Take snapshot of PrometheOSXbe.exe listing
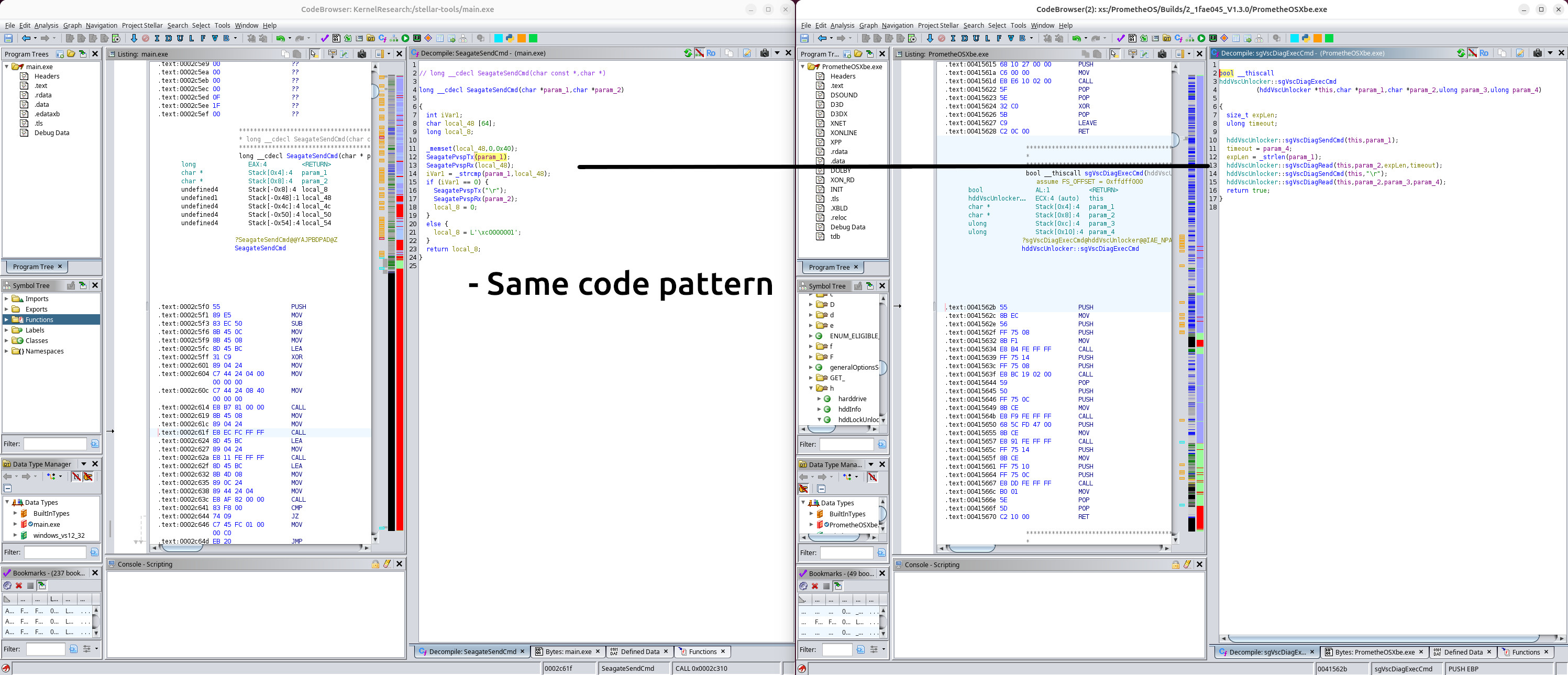 click(1162, 53)
